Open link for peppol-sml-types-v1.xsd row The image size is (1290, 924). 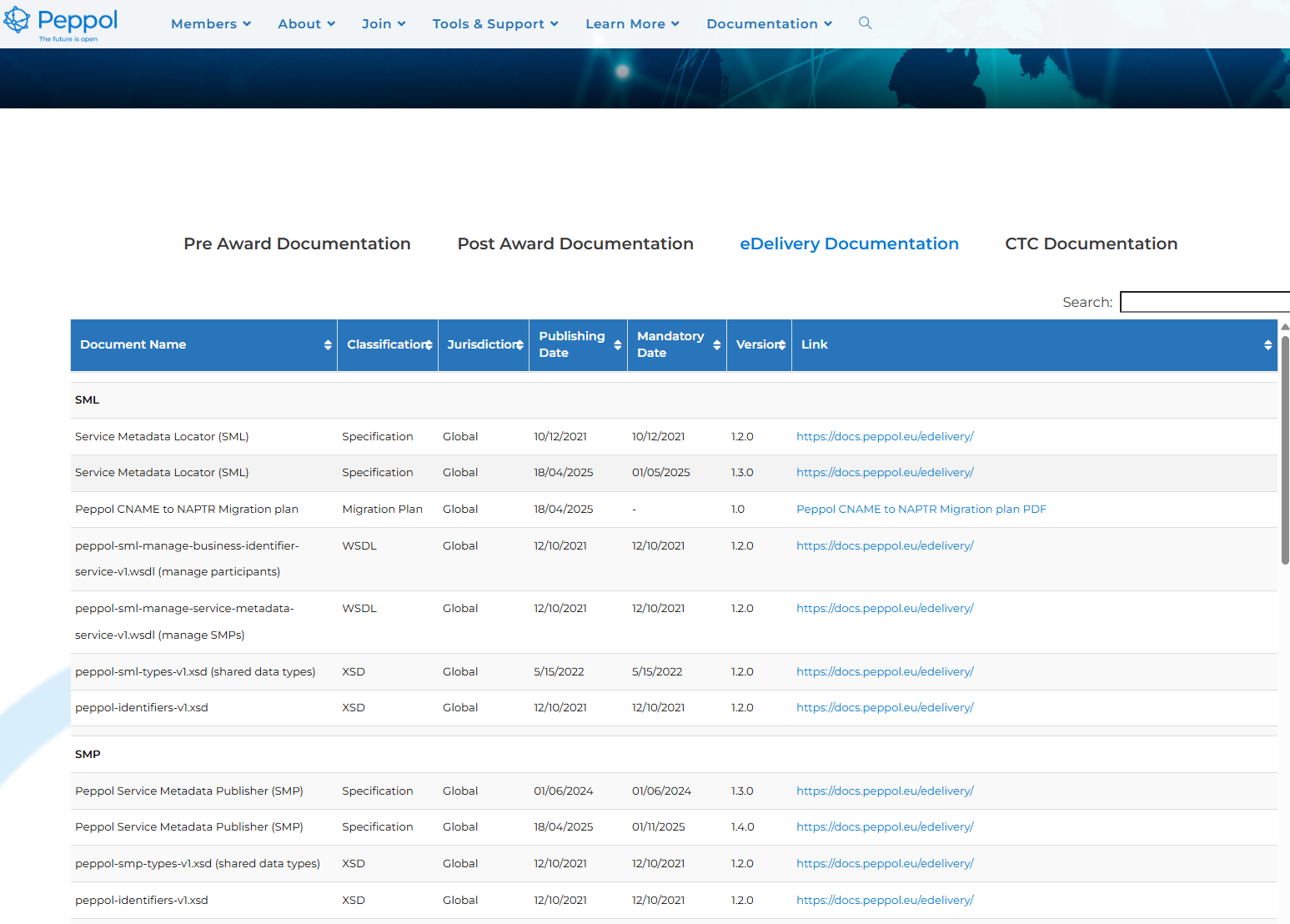coord(885,671)
